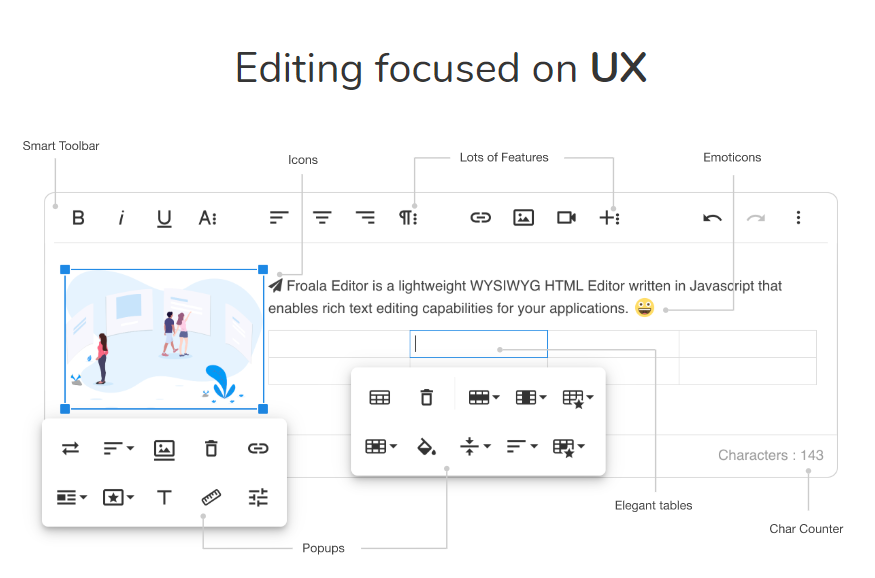
Task: Open table style star dropdown
Action: point(578,399)
